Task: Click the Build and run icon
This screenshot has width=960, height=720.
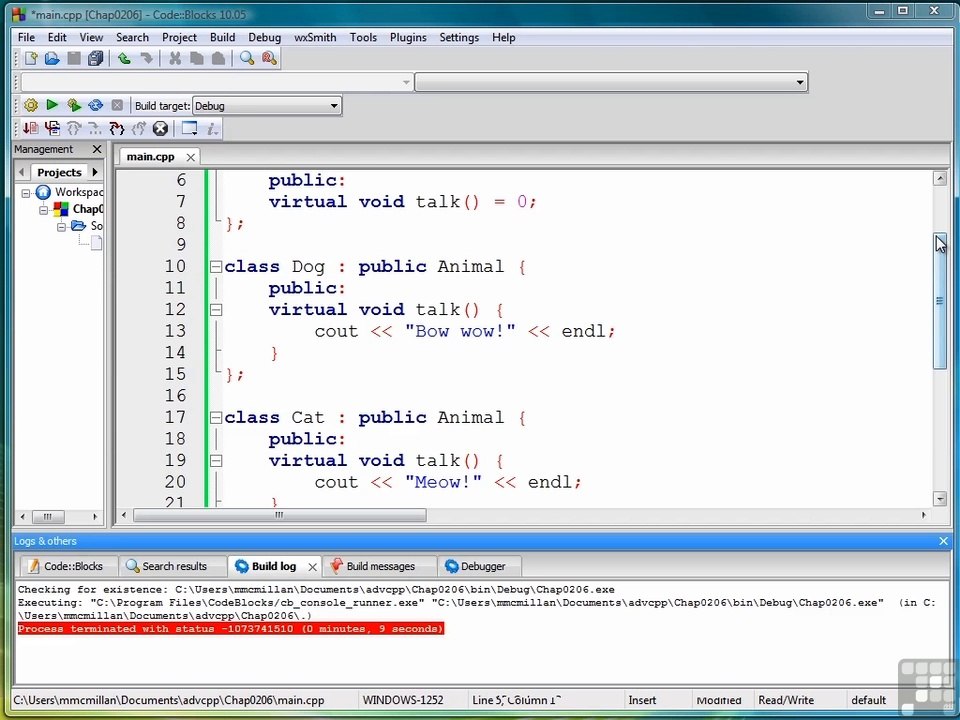Action: pyautogui.click(x=74, y=105)
